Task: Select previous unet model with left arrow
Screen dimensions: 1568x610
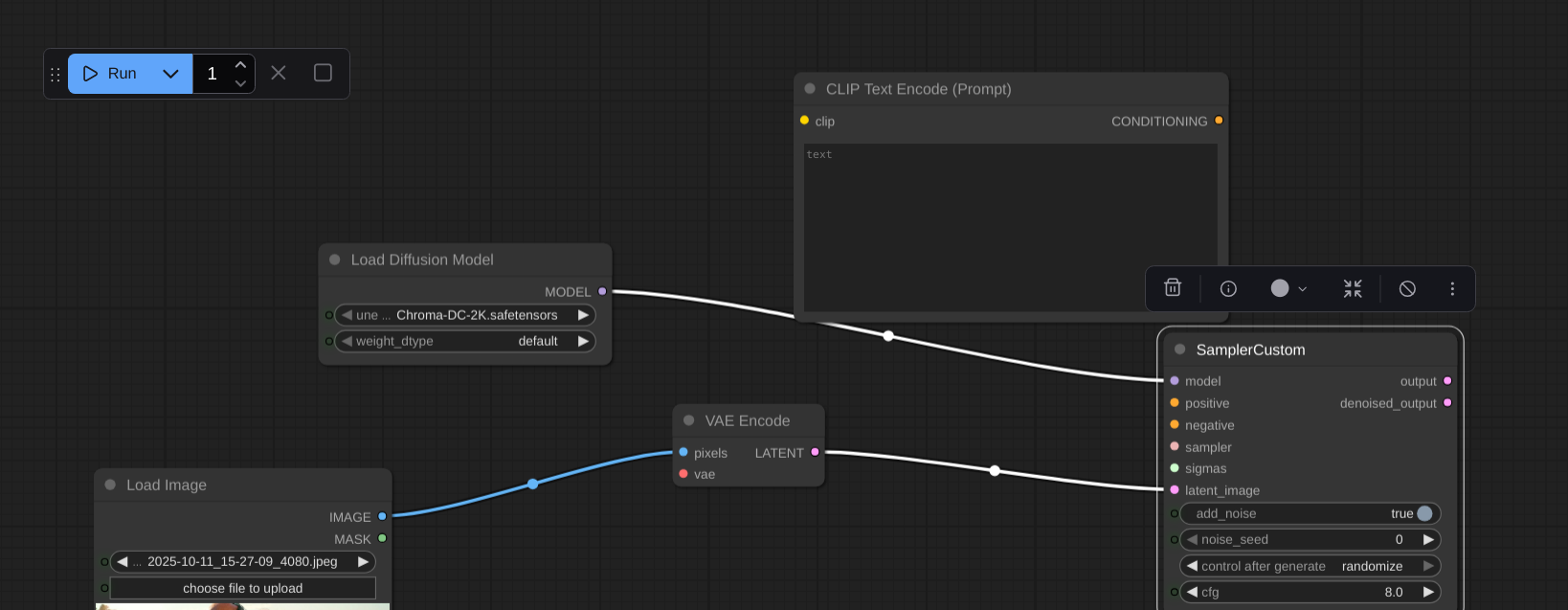Action: click(347, 315)
